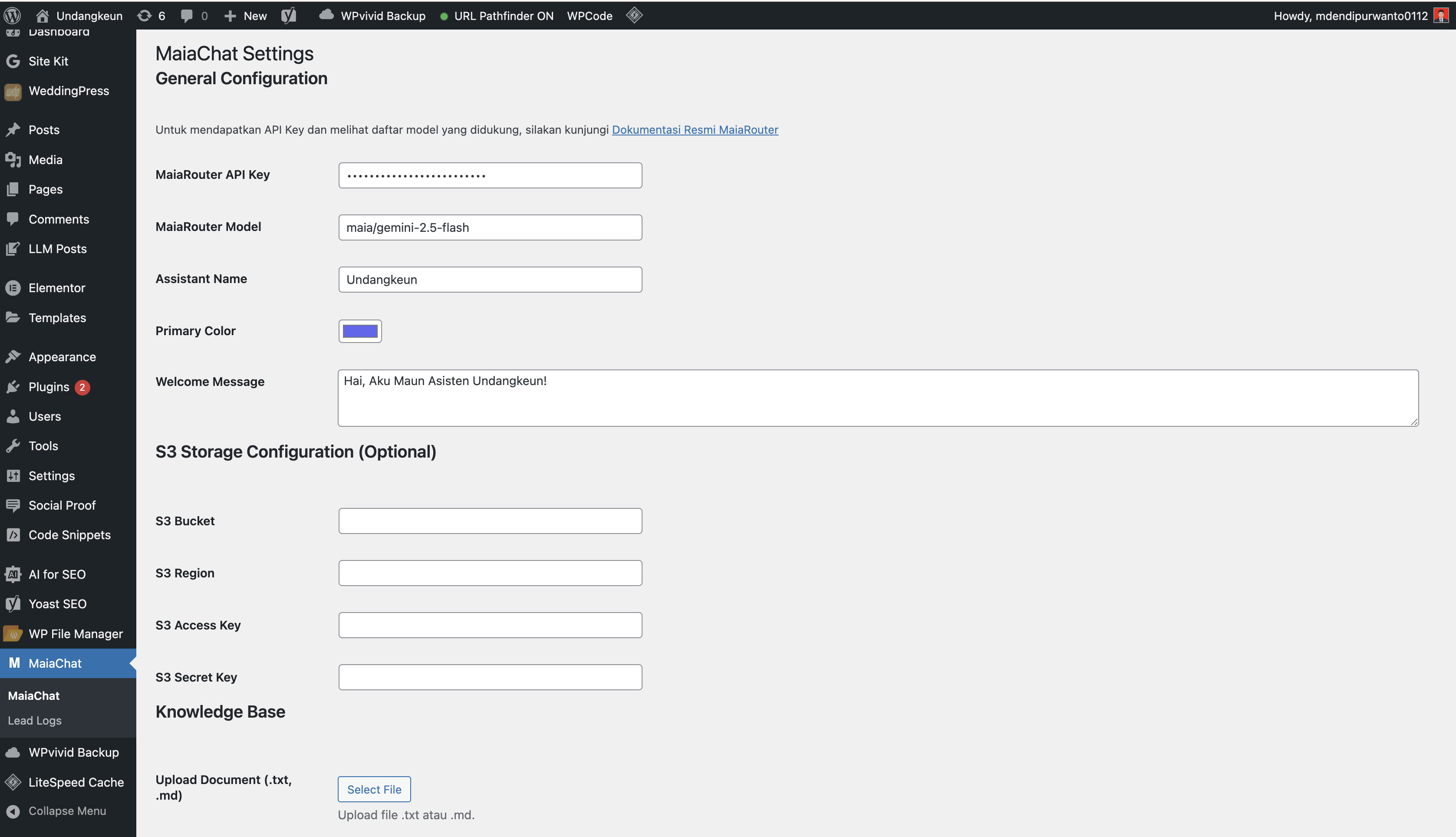Click the Media sidebar icon
Viewport: 1456px width, 837px height.
[x=13, y=160]
